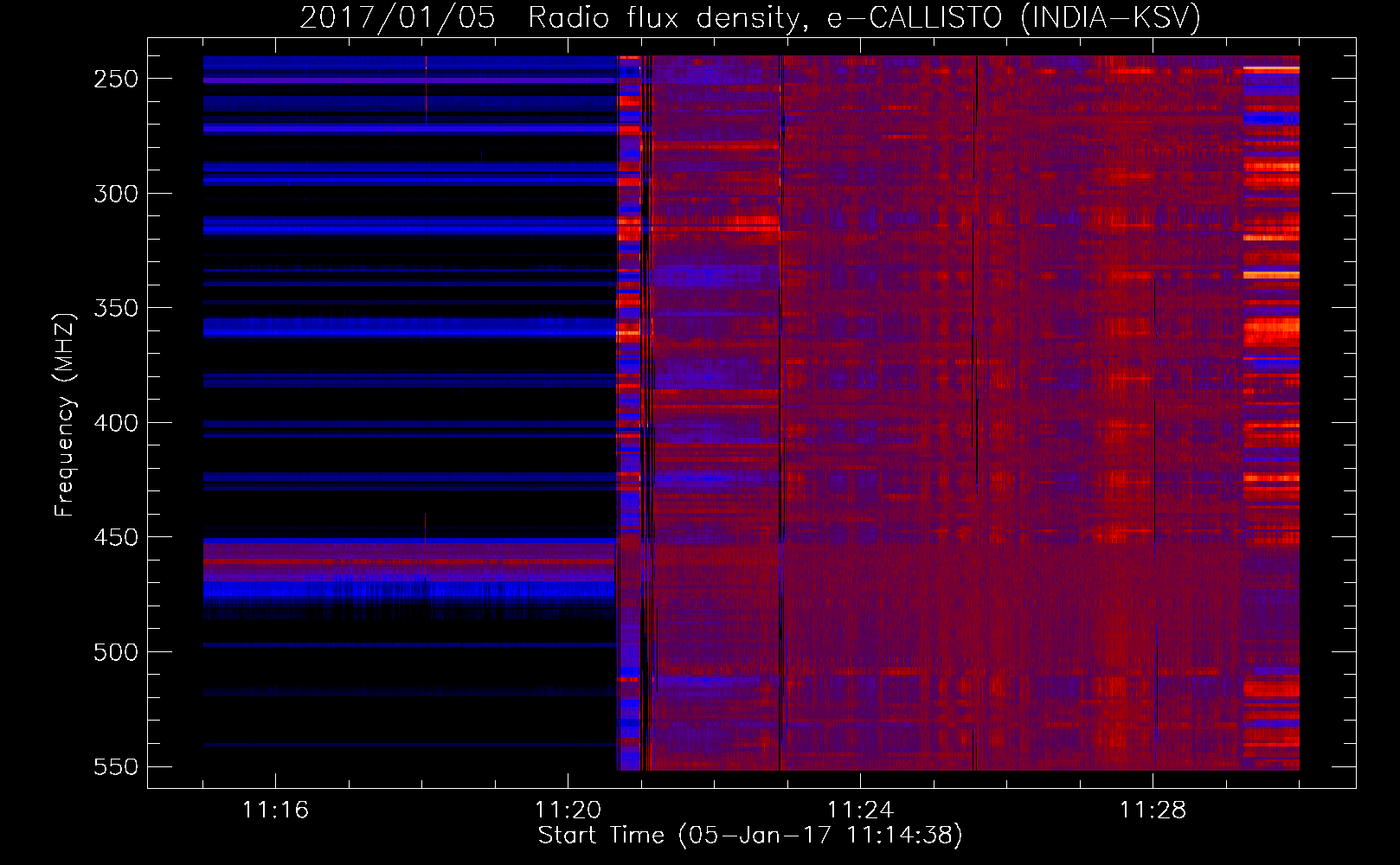Viewport: 1400px width, 865px height.
Task: Select the 350 frequency tick label
Action: coord(116,308)
